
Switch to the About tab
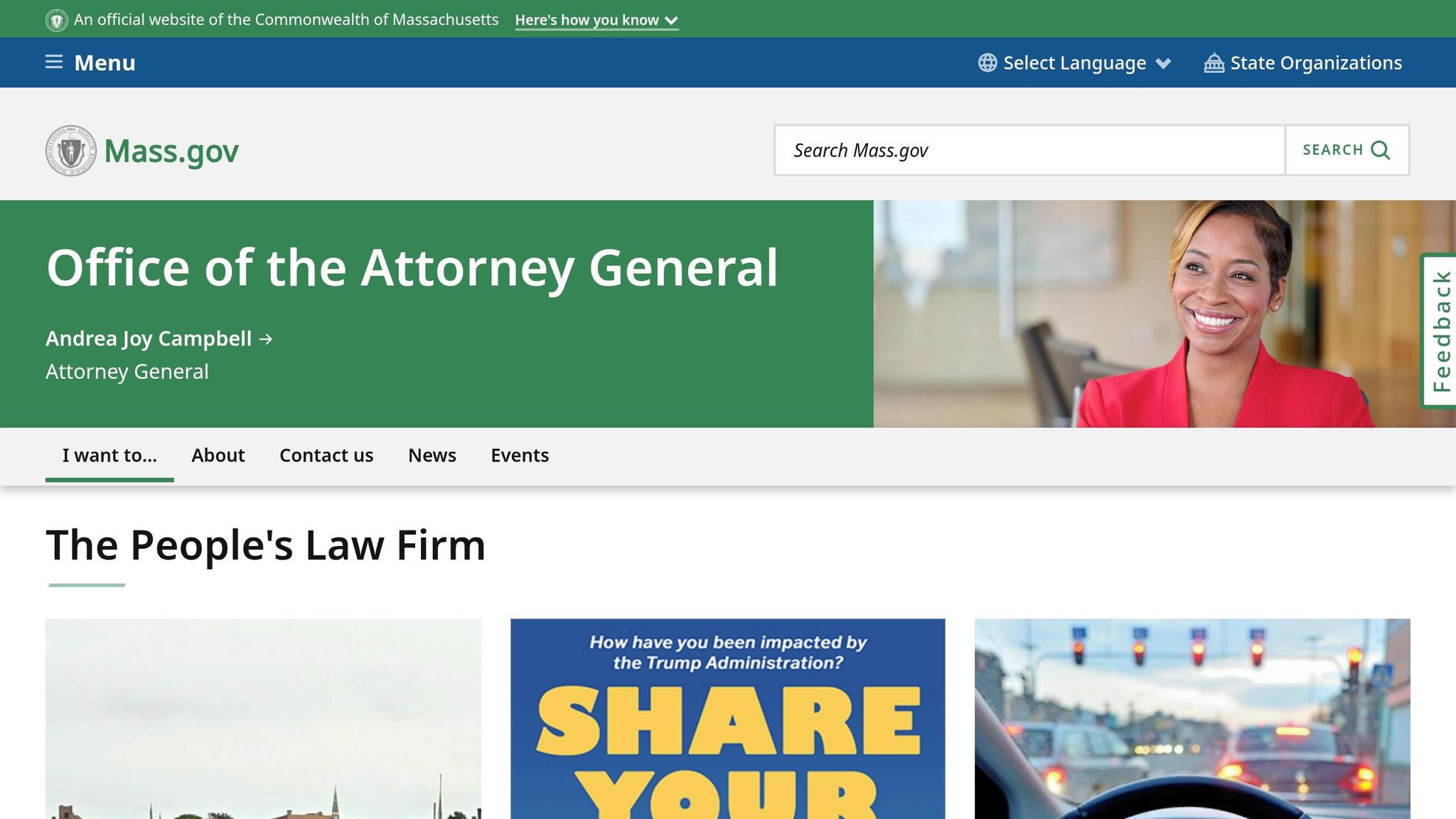218,455
